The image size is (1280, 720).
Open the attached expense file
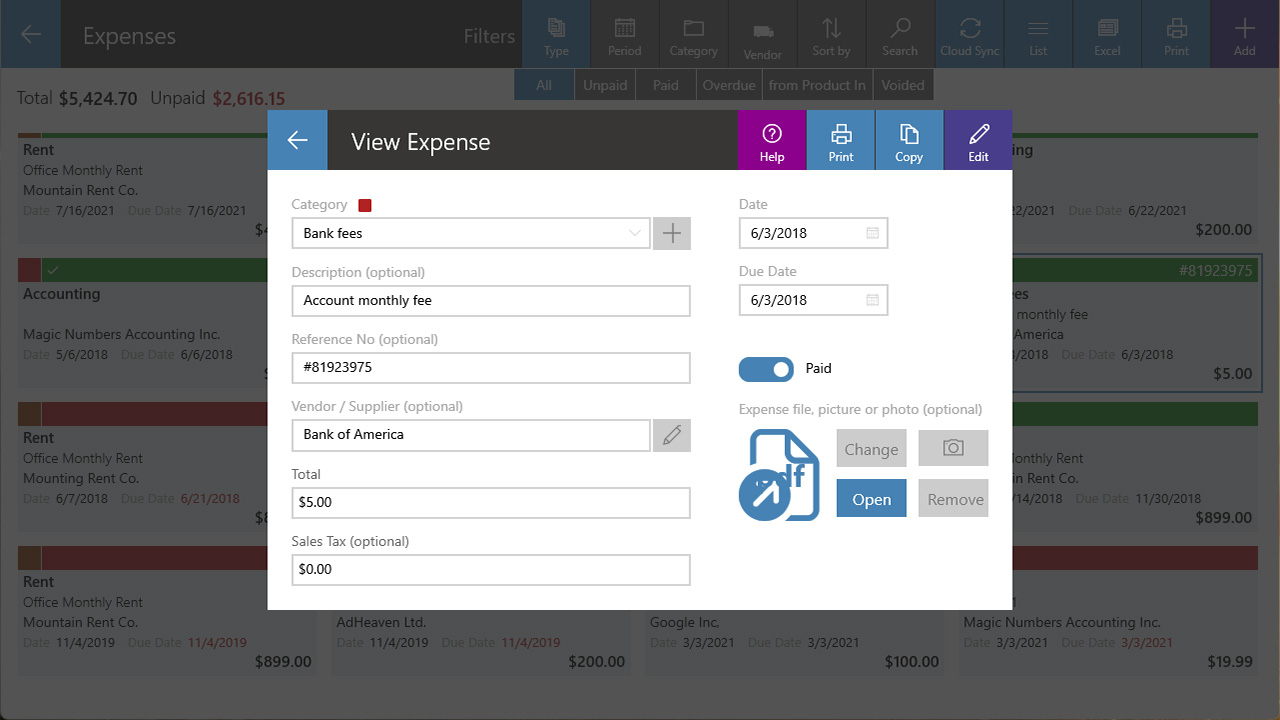872,499
